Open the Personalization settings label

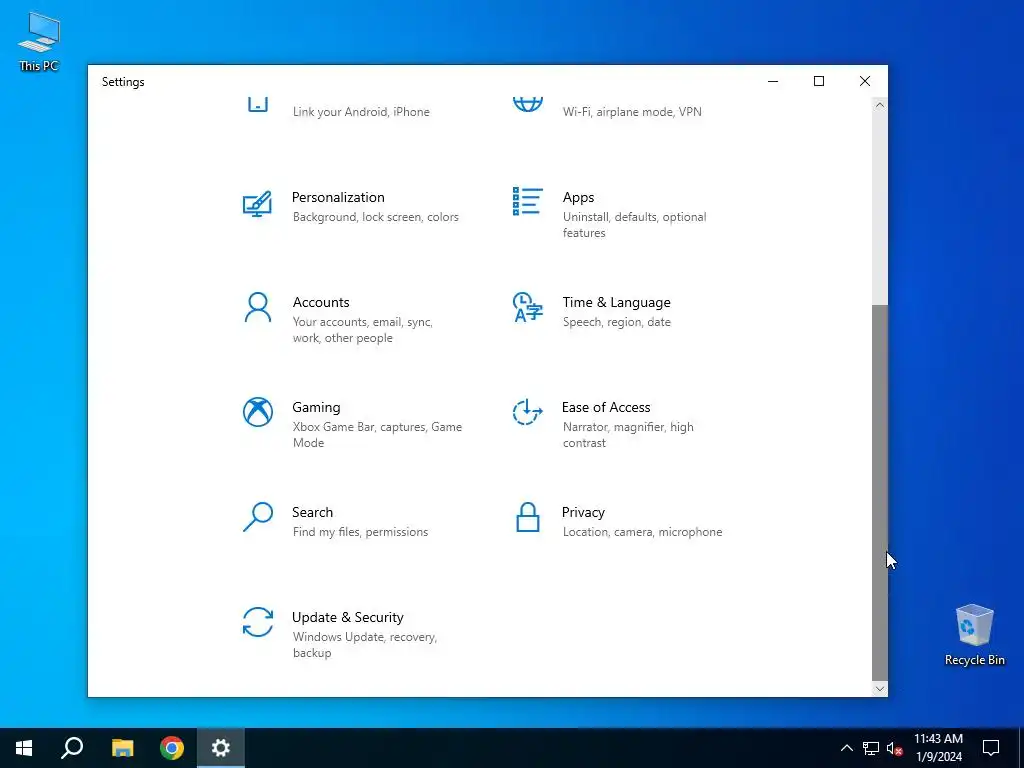(x=338, y=197)
